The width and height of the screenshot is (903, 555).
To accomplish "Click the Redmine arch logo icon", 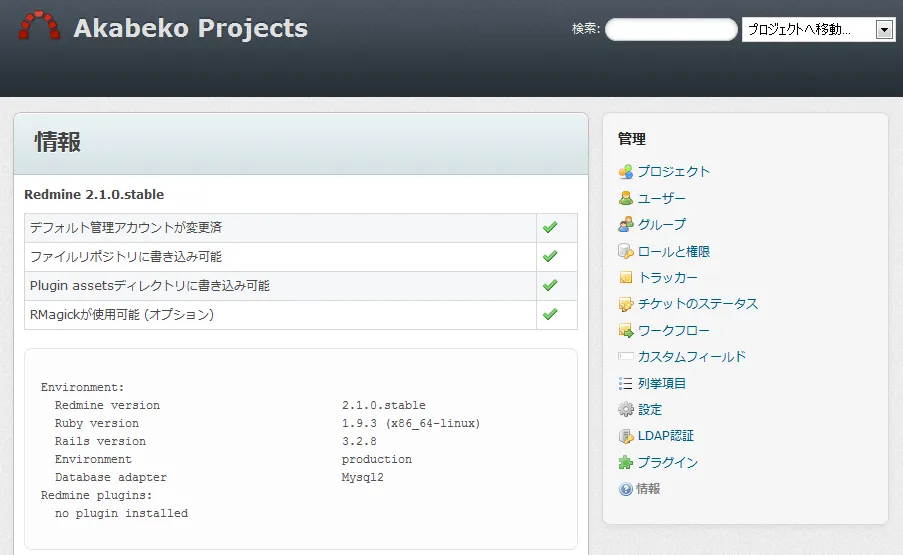I will tap(39, 26).
